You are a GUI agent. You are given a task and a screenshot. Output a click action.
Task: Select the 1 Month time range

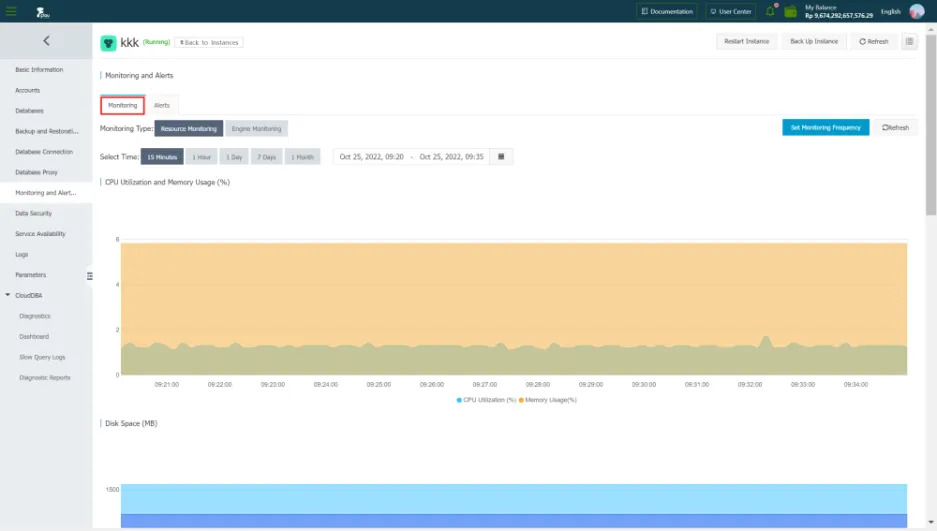tap(302, 157)
